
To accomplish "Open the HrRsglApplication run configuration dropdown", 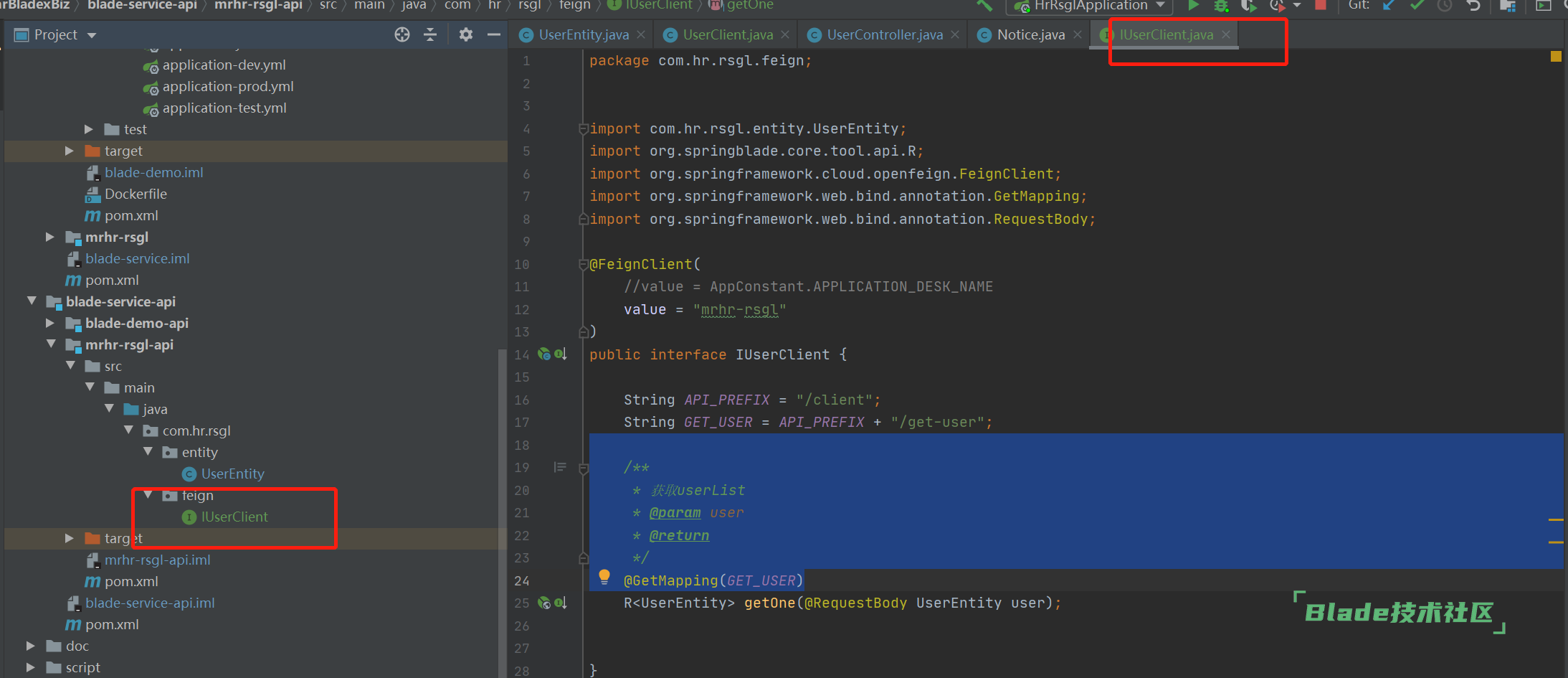I will (1090, 6).
